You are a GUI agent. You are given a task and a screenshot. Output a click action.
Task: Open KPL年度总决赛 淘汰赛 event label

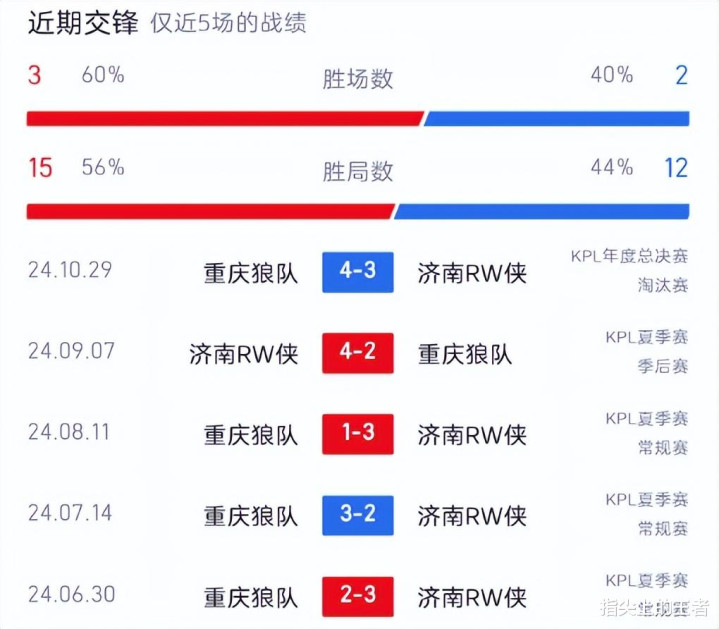click(629, 271)
